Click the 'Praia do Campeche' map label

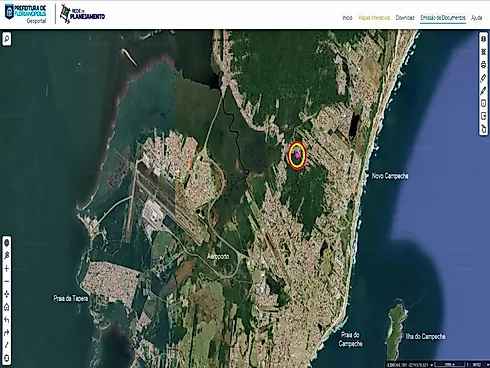tap(350, 339)
